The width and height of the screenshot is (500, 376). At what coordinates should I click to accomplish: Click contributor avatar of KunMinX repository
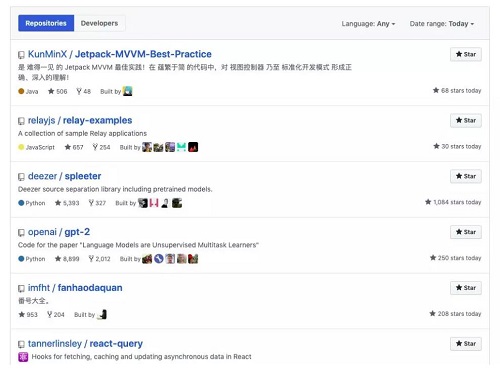(128, 91)
